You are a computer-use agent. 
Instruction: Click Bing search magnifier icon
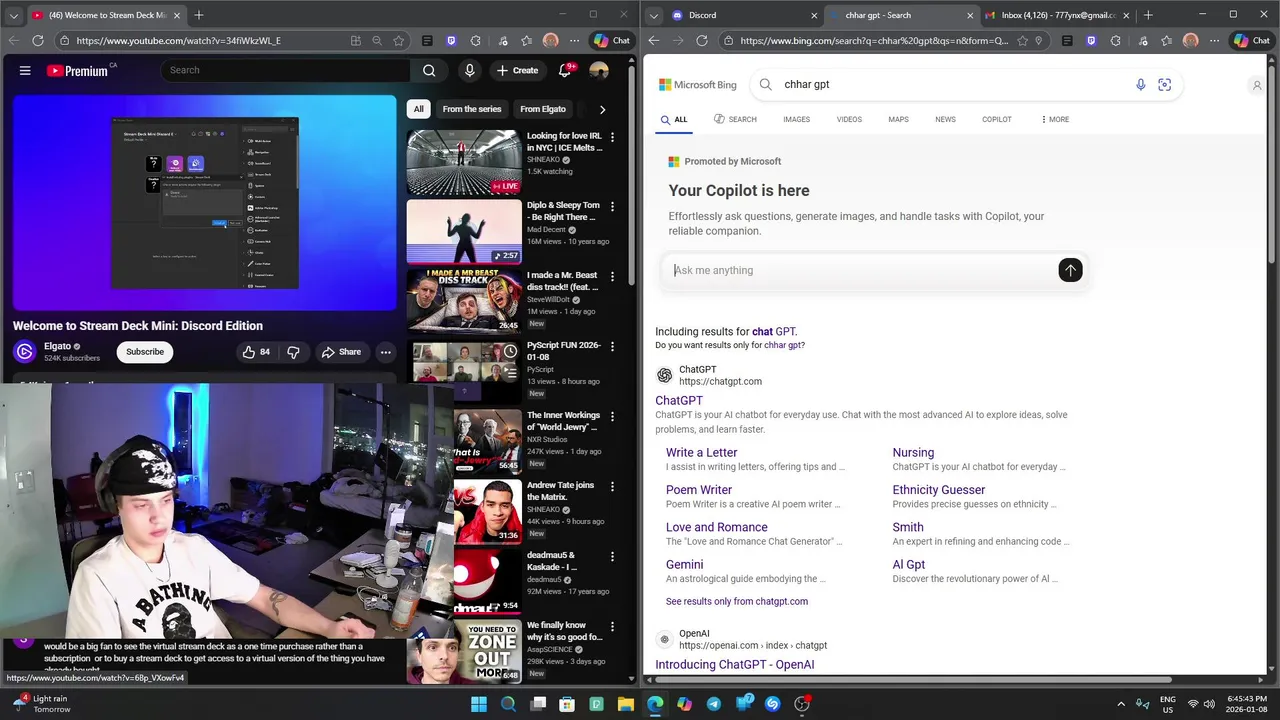766,84
